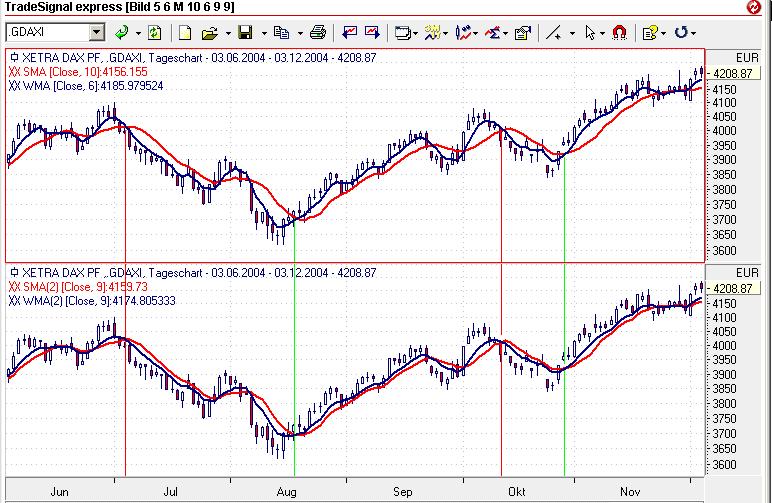The height and width of the screenshot is (503, 772).
Task: Click 3600 on the upper chart price axis
Action: [x=724, y=251]
